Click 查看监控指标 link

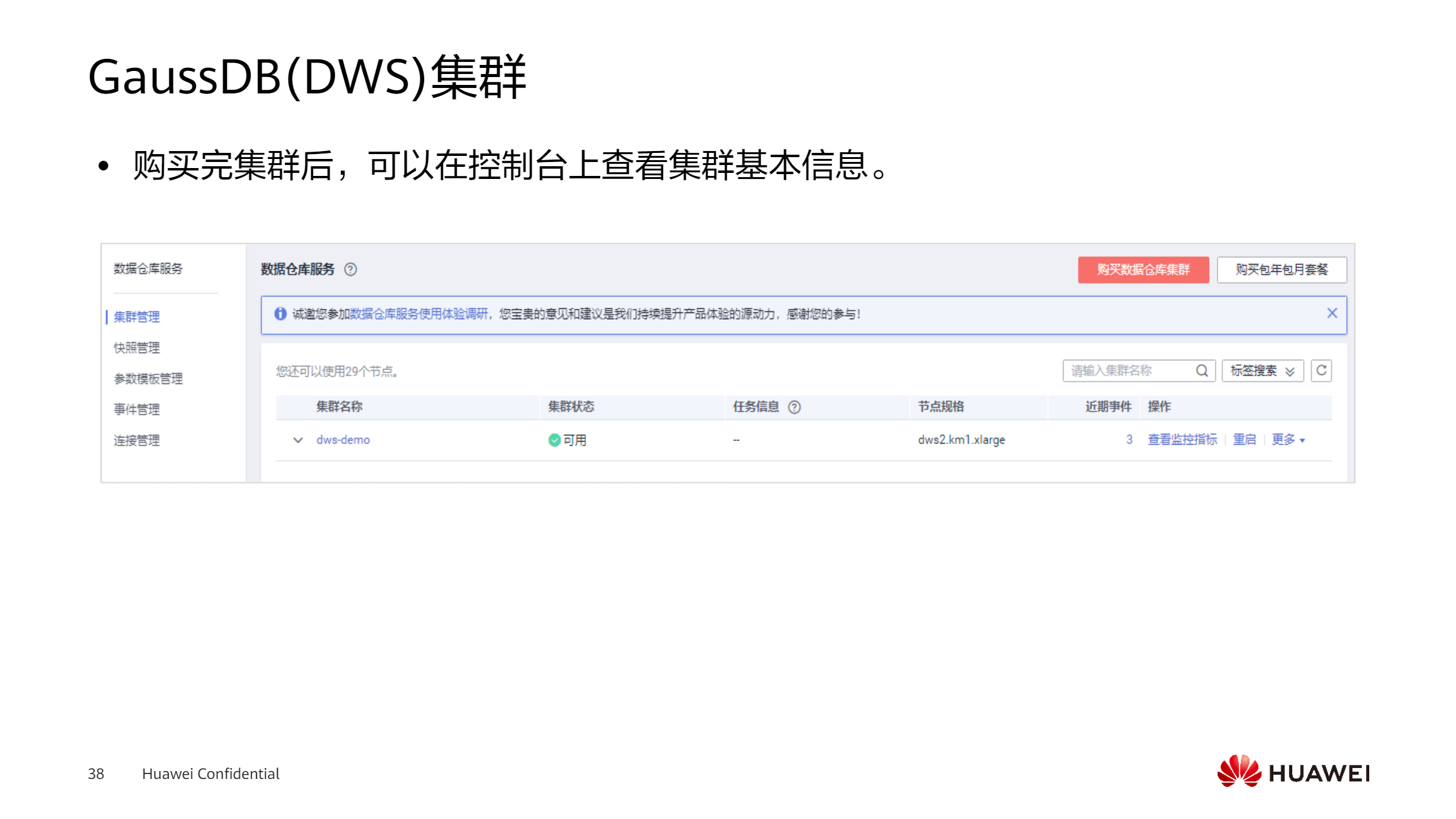pyautogui.click(x=1182, y=439)
